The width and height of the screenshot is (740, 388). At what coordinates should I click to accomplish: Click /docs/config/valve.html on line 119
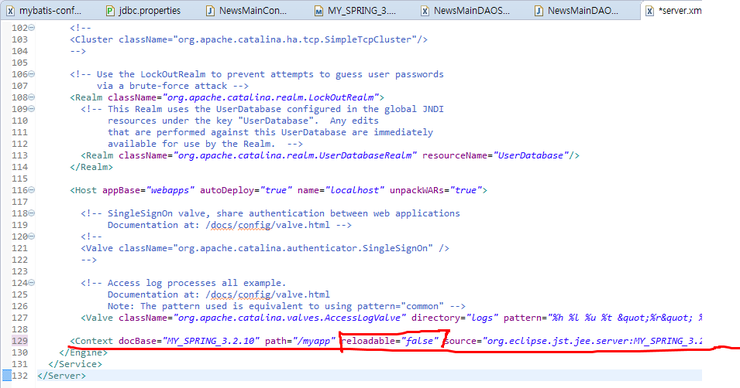(x=268, y=225)
